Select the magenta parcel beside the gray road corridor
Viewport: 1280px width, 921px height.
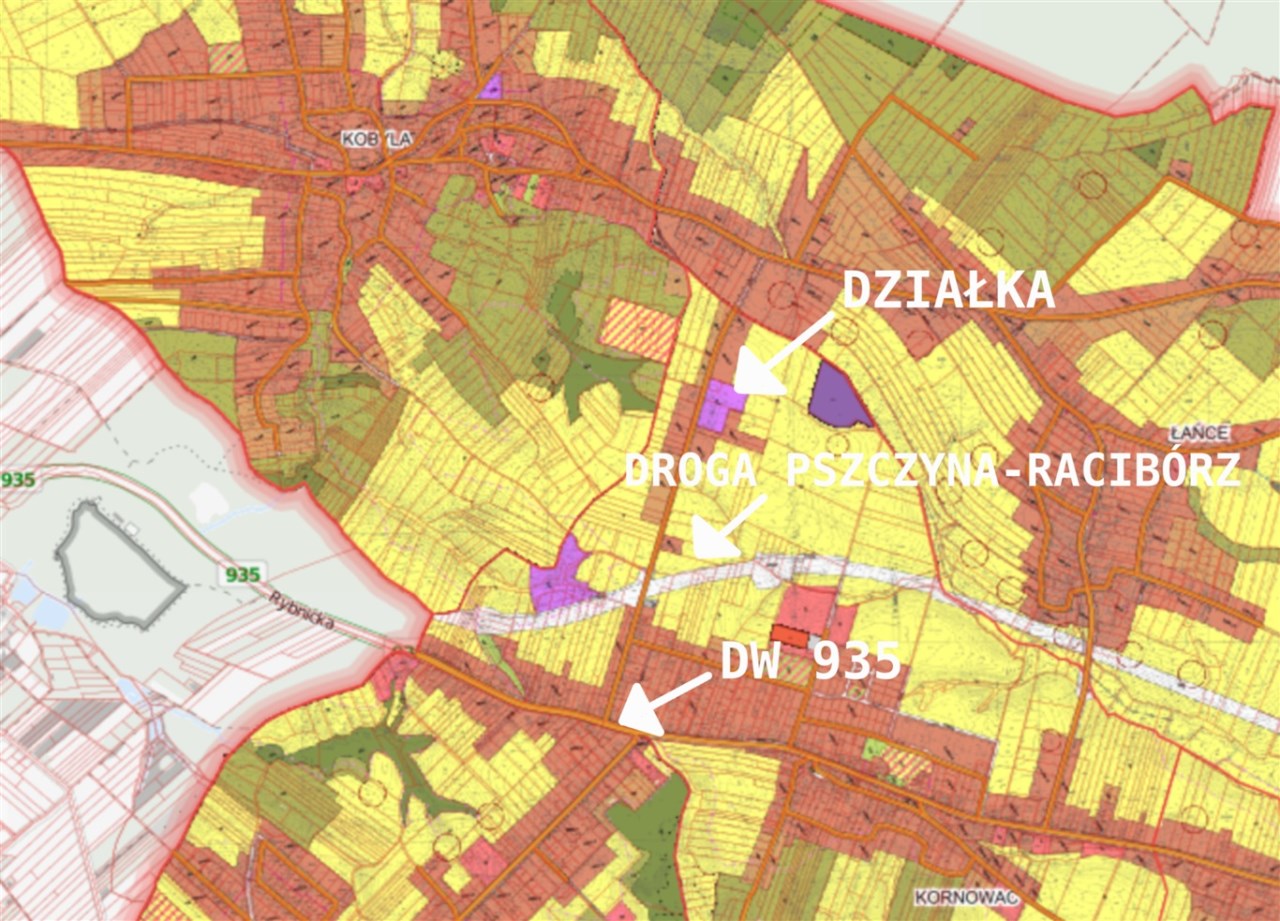click(560, 578)
